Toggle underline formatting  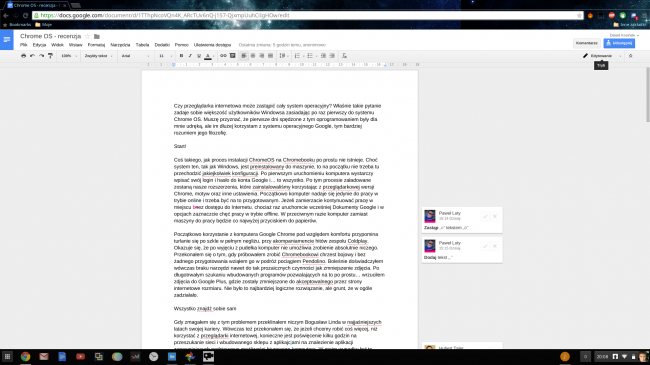point(199,56)
